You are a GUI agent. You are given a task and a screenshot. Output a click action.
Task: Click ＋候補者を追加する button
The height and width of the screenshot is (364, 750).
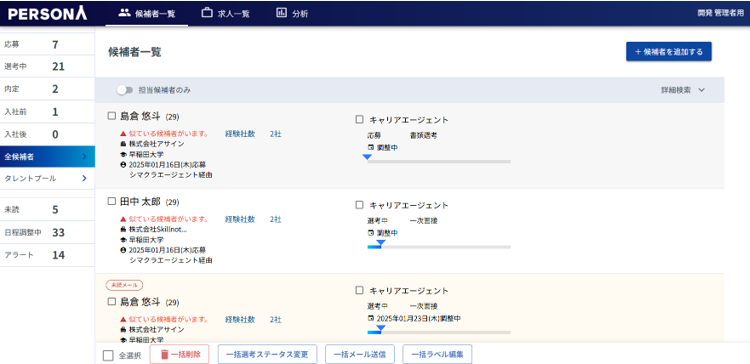(669, 52)
